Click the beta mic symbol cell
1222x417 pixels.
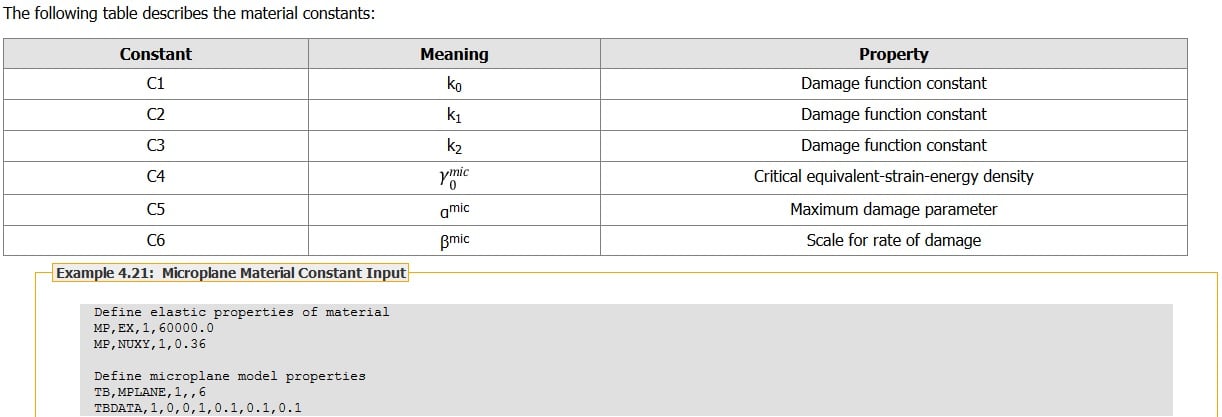point(454,240)
